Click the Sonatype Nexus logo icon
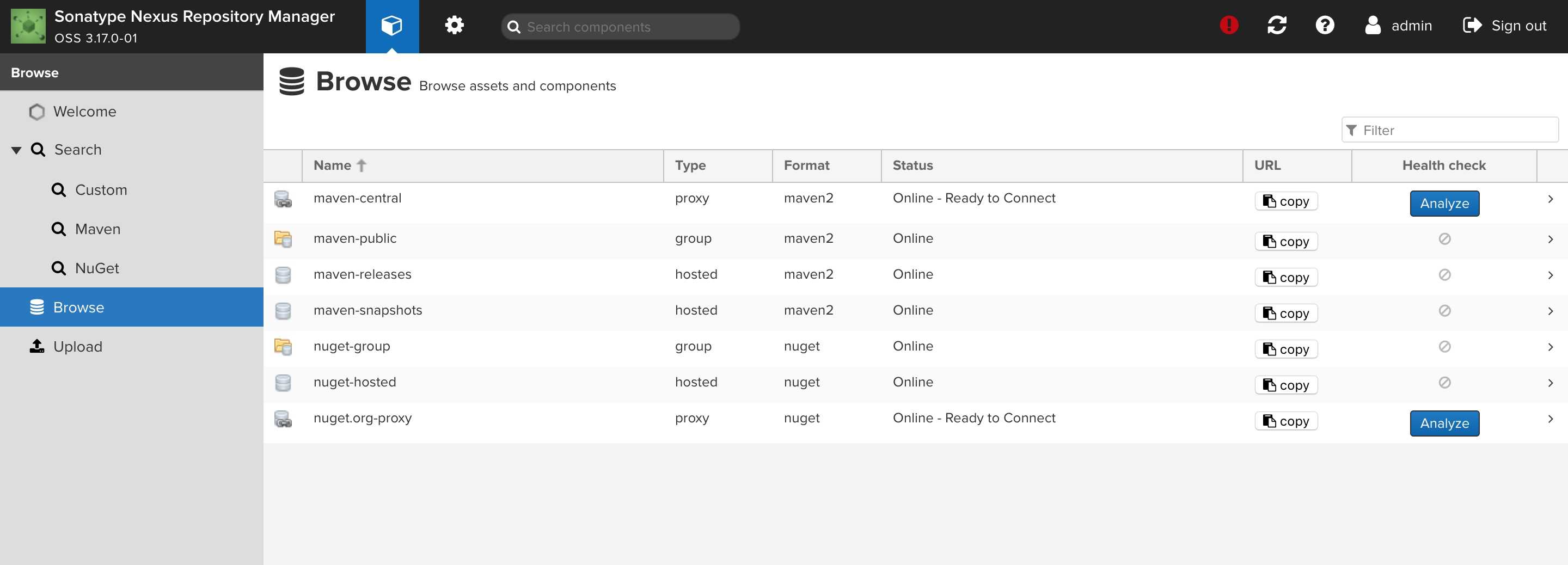1568x565 pixels. coord(28,26)
